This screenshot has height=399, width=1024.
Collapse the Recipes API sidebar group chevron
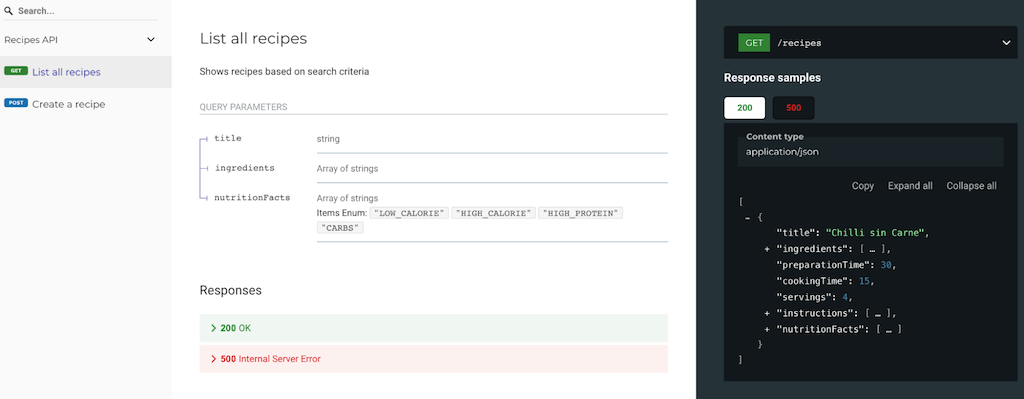(x=151, y=40)
